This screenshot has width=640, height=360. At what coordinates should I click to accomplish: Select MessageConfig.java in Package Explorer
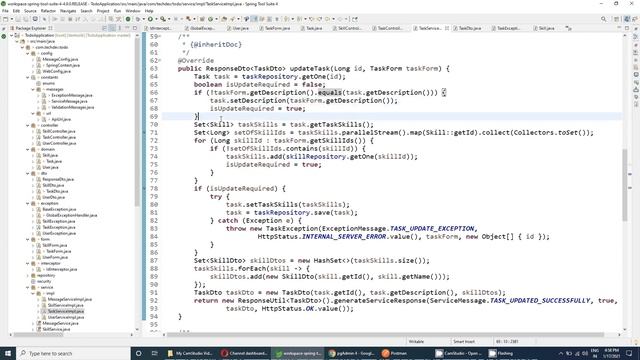[60, 59]
